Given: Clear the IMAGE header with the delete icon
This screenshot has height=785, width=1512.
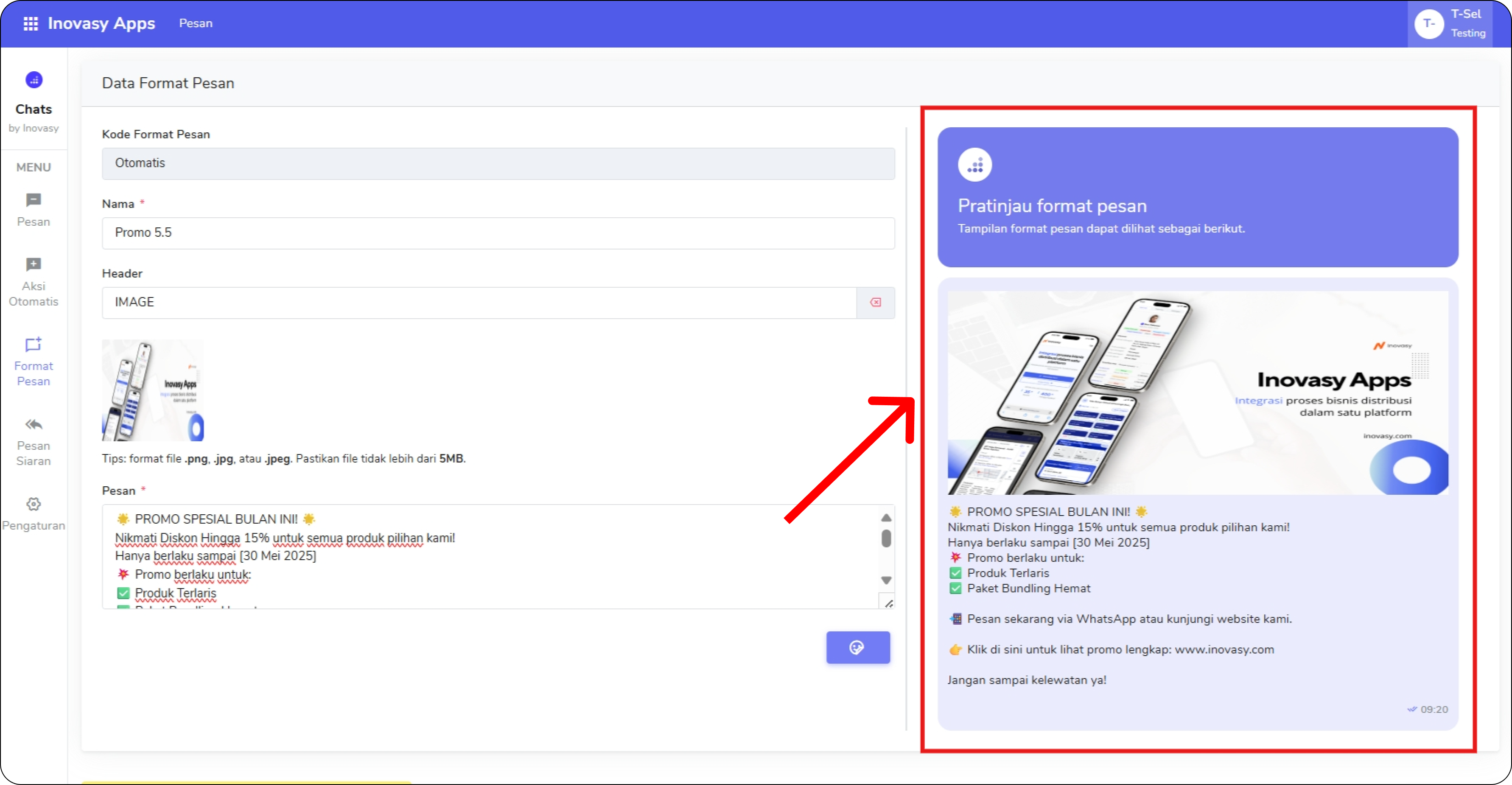Looking at the screenshot, I should click(x=875, y=303).
